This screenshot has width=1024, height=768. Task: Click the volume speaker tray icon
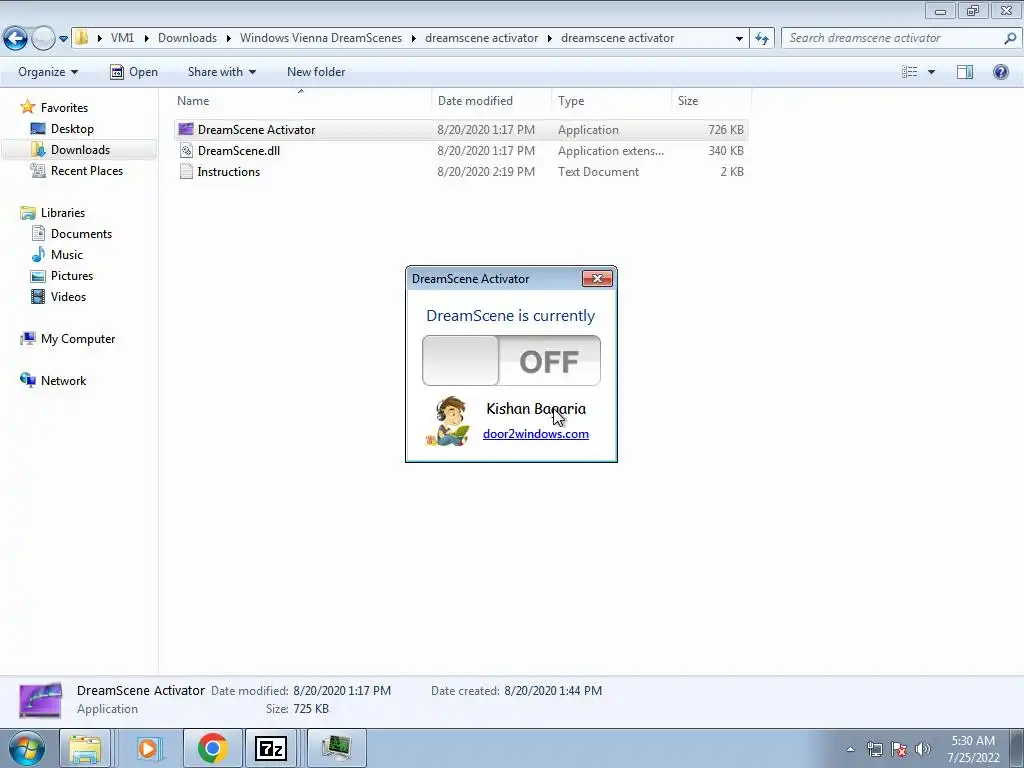click(x=923, y=749)
